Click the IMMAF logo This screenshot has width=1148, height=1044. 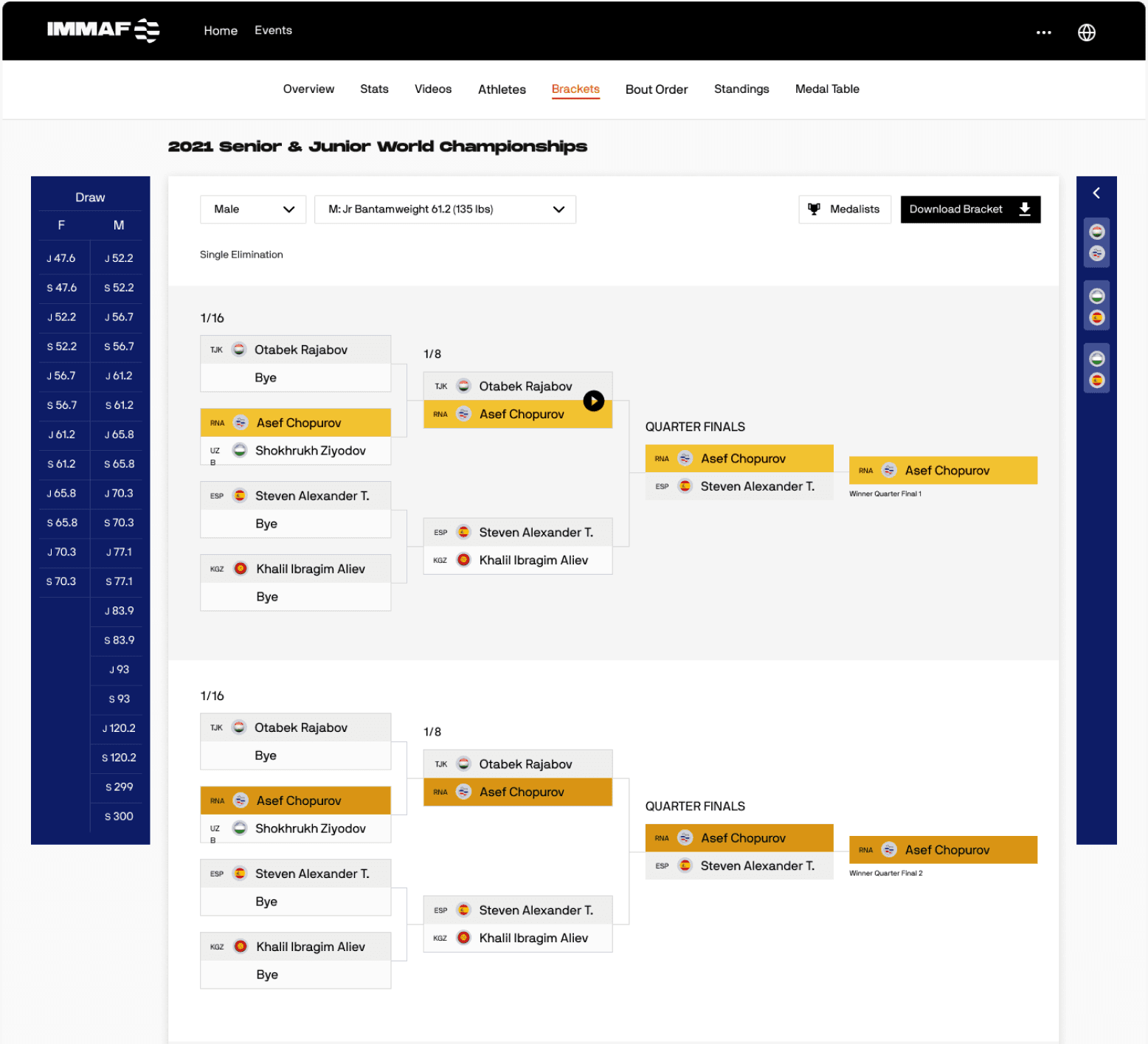(103, 30)
